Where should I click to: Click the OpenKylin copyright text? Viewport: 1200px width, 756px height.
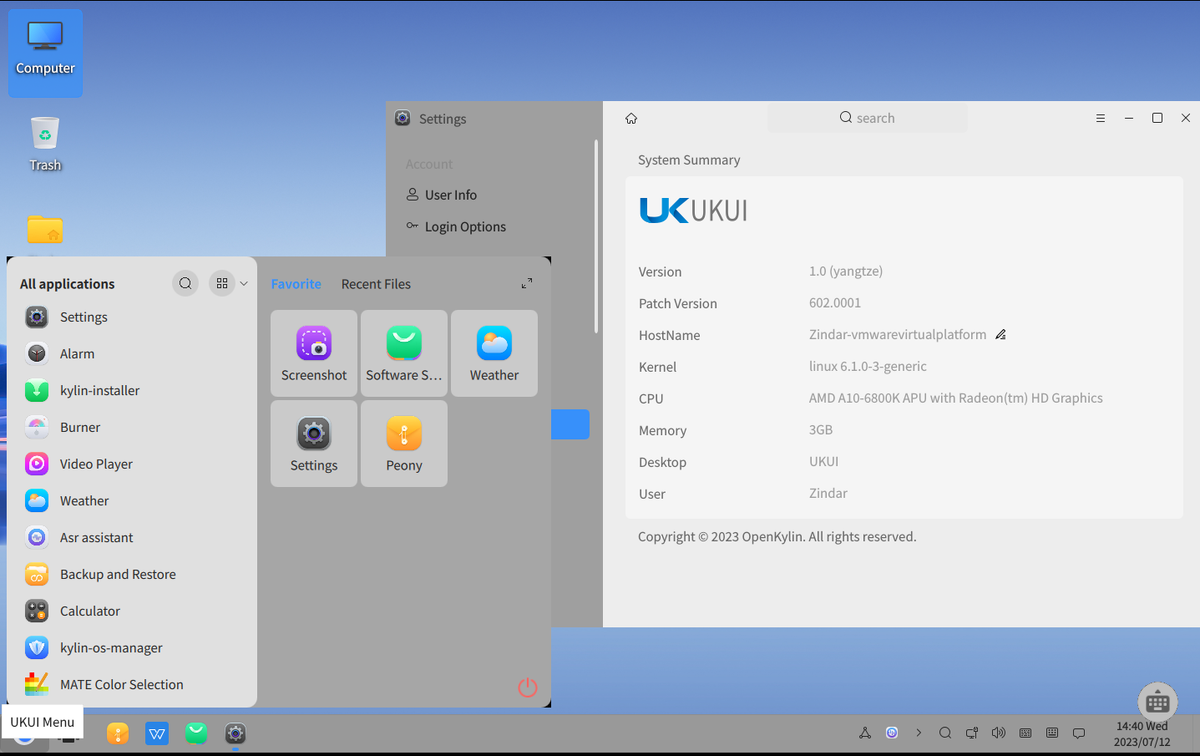pyautogui.click(x=777, y=537)
